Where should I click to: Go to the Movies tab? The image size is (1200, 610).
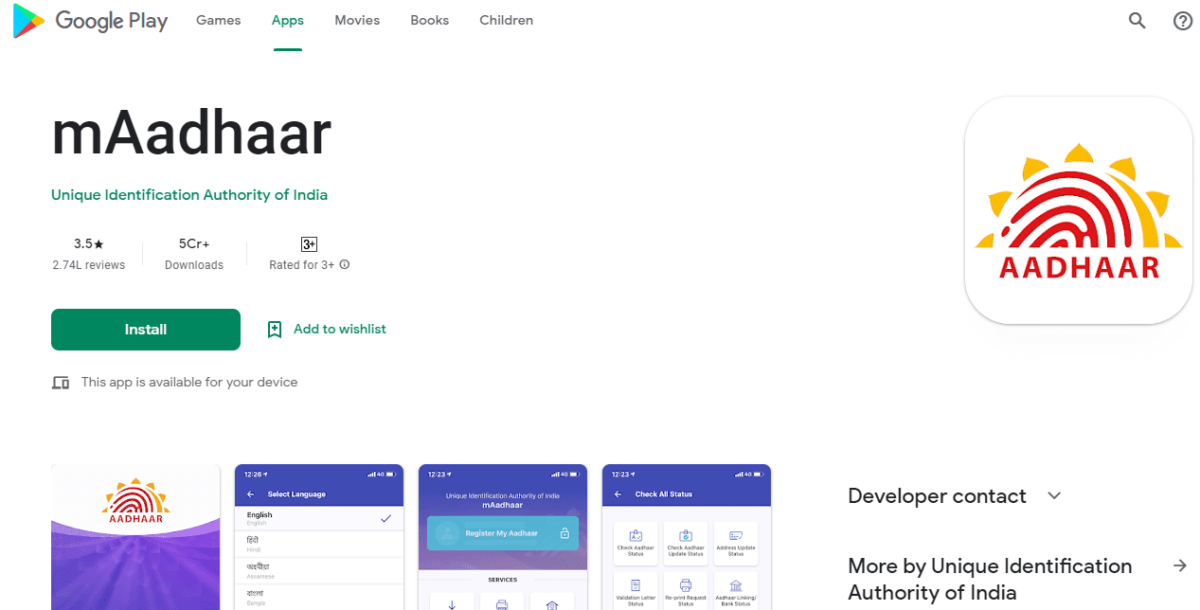click(357, 21)
